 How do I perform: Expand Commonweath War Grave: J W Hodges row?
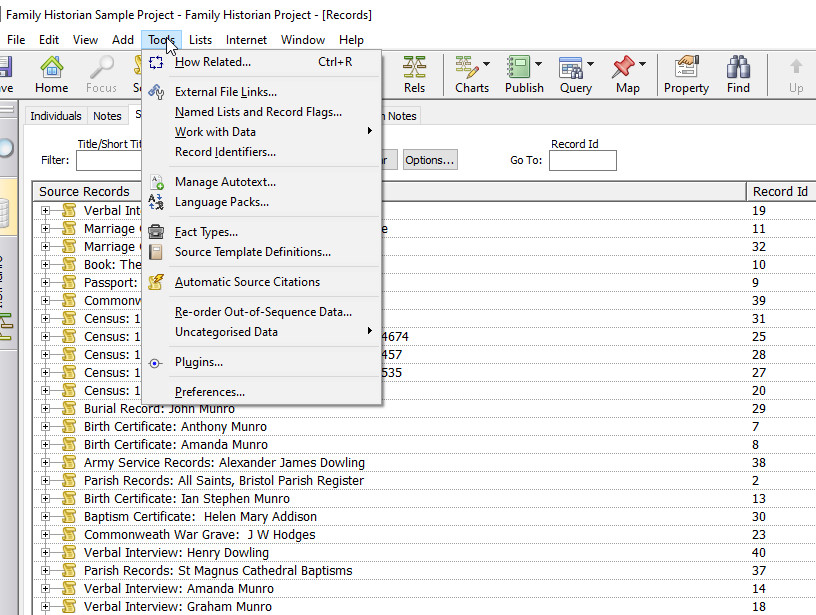coord(45,534)
